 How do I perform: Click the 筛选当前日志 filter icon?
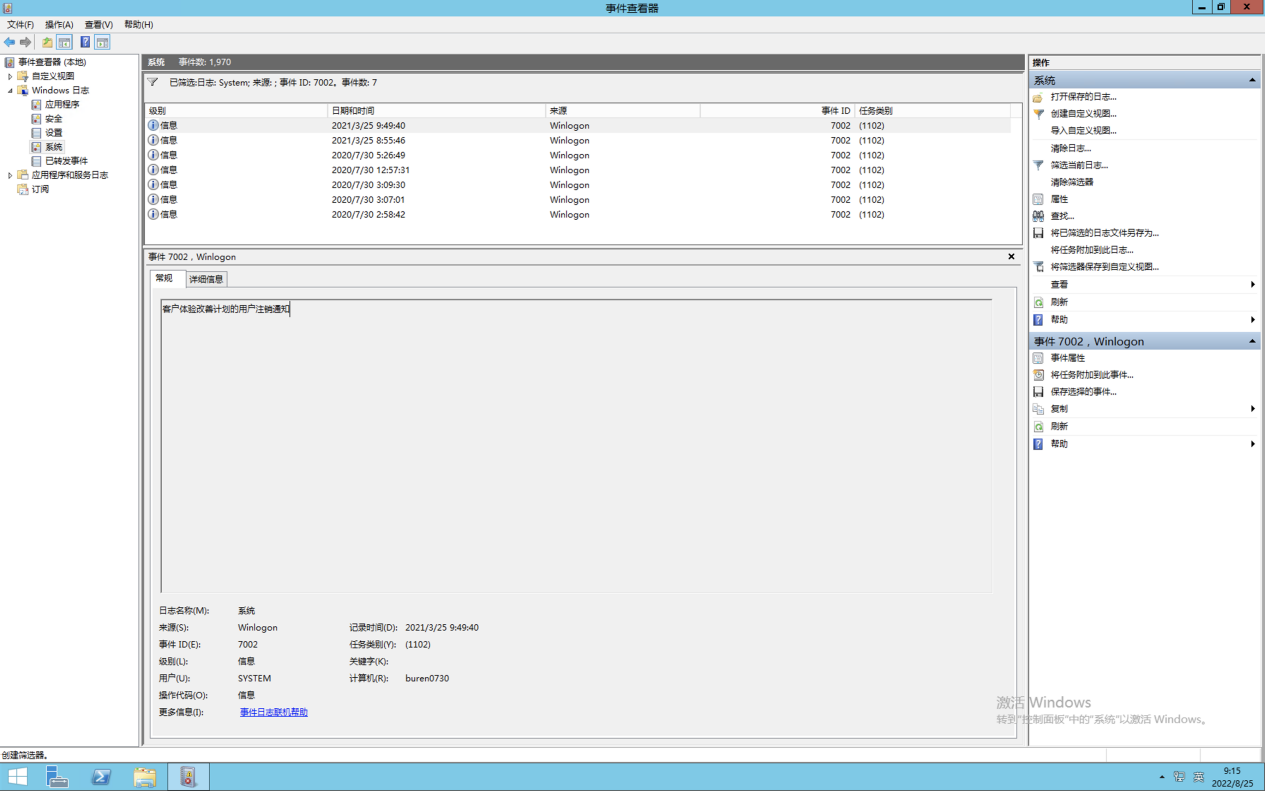(1038, 165)
